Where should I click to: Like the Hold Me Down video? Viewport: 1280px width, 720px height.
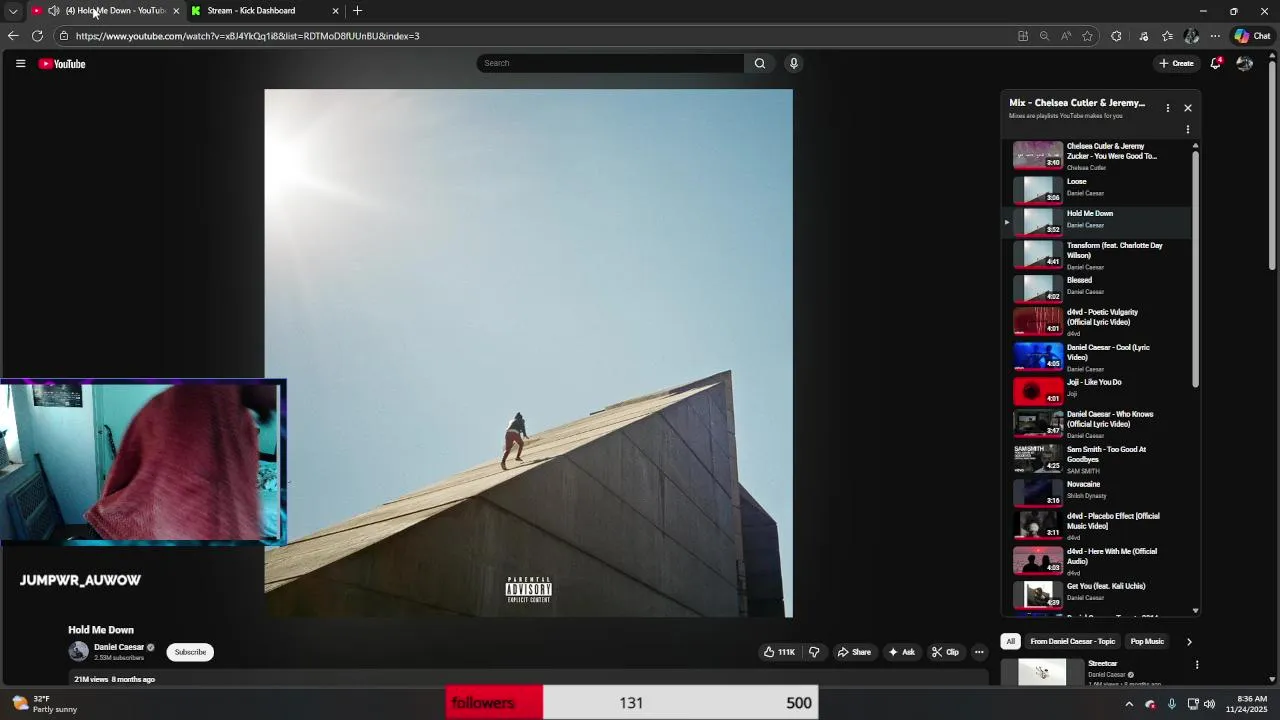pos(779,652)
